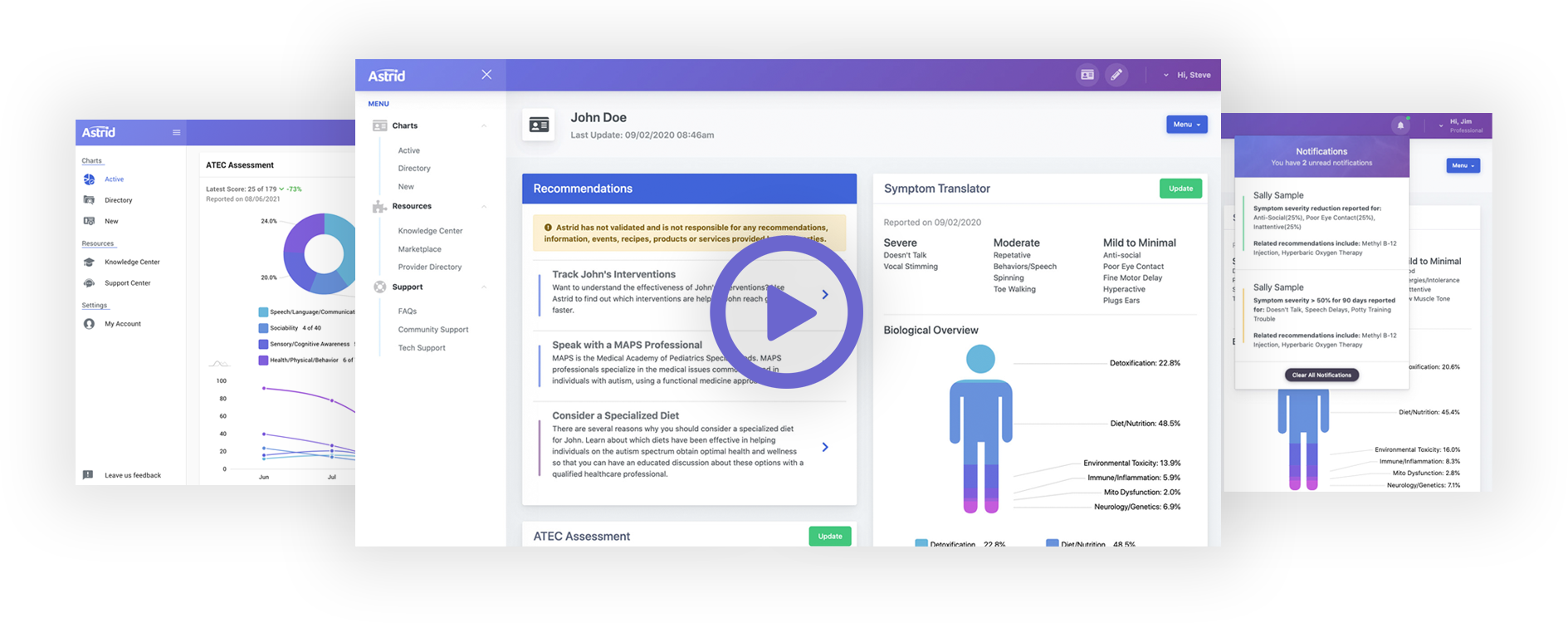Click Leave us feedback icon in left window
1568x623 pixels.
[88, 475]
